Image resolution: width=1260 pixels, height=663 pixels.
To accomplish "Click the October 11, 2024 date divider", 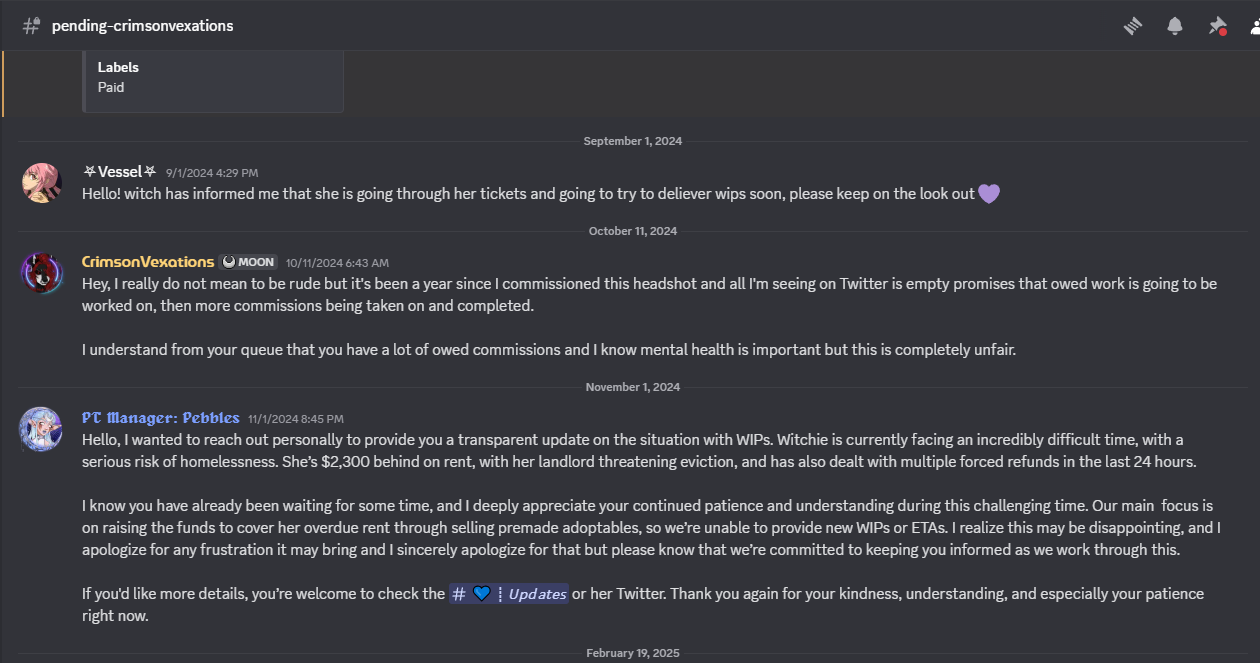I will [632, 231].
